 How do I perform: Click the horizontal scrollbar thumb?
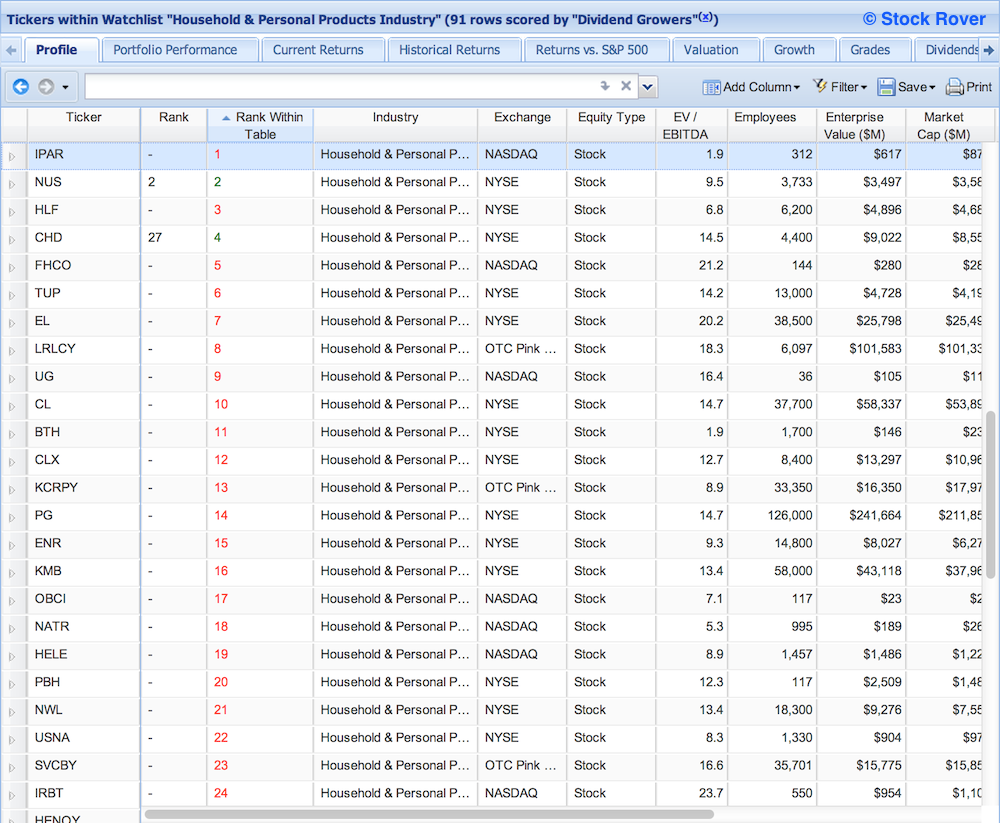click(x=429, y=814)
